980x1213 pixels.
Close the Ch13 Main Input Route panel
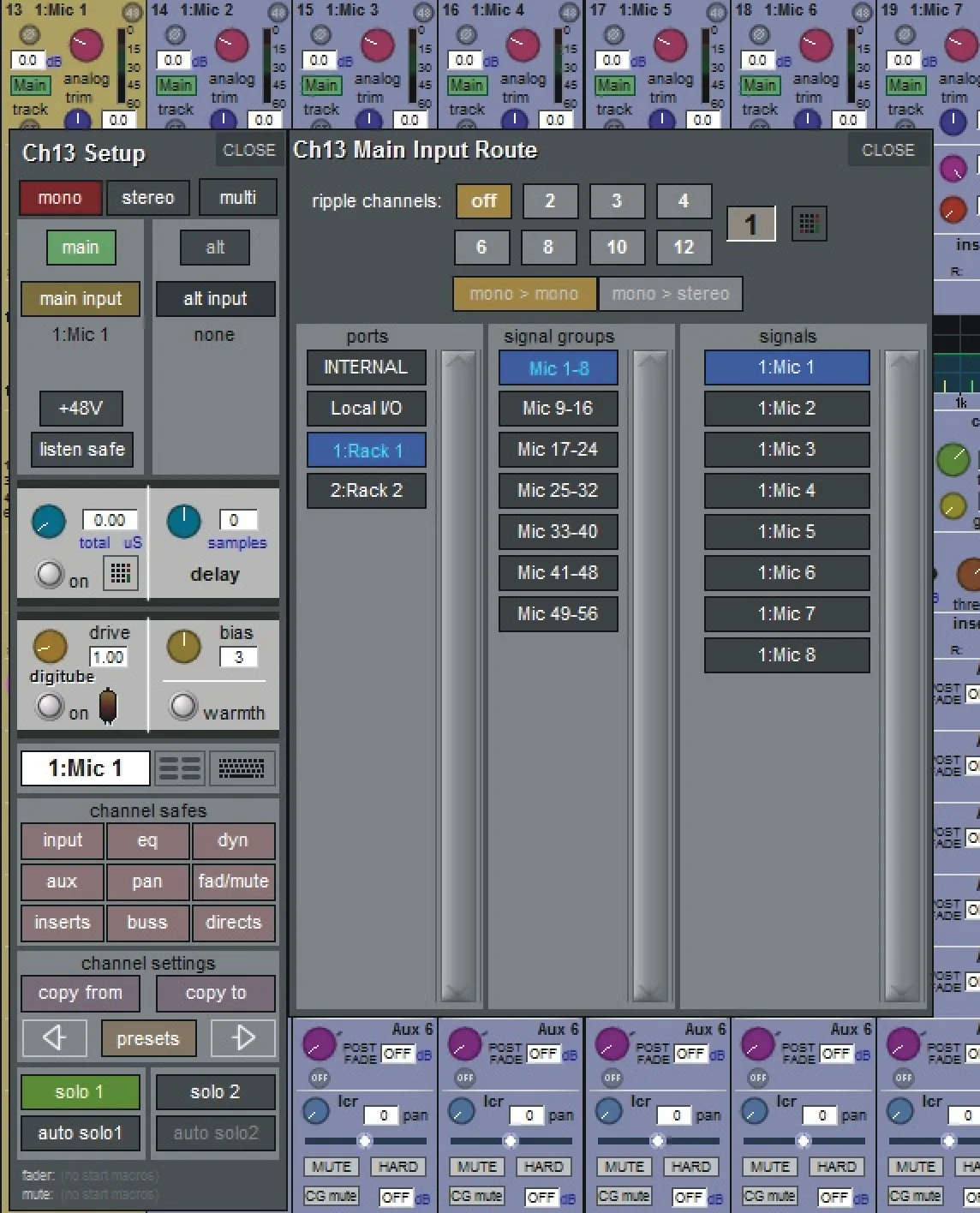887,151
